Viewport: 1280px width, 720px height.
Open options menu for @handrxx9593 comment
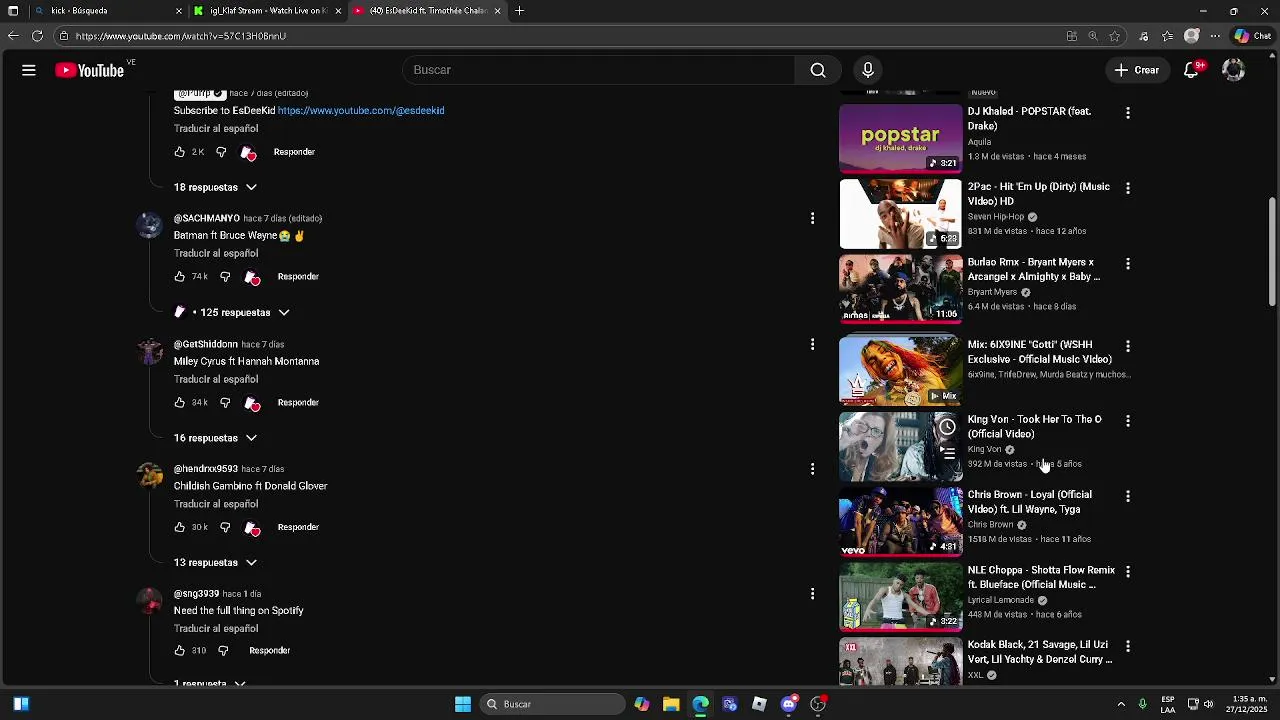812,469
